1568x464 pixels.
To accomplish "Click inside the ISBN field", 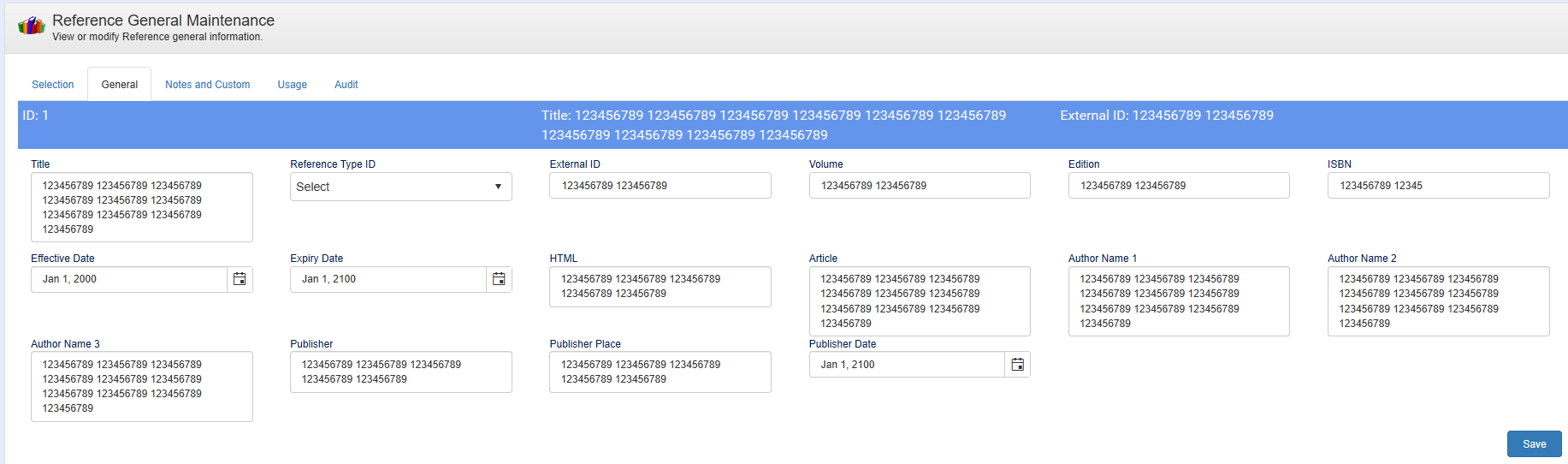I will pos(1437,186).
